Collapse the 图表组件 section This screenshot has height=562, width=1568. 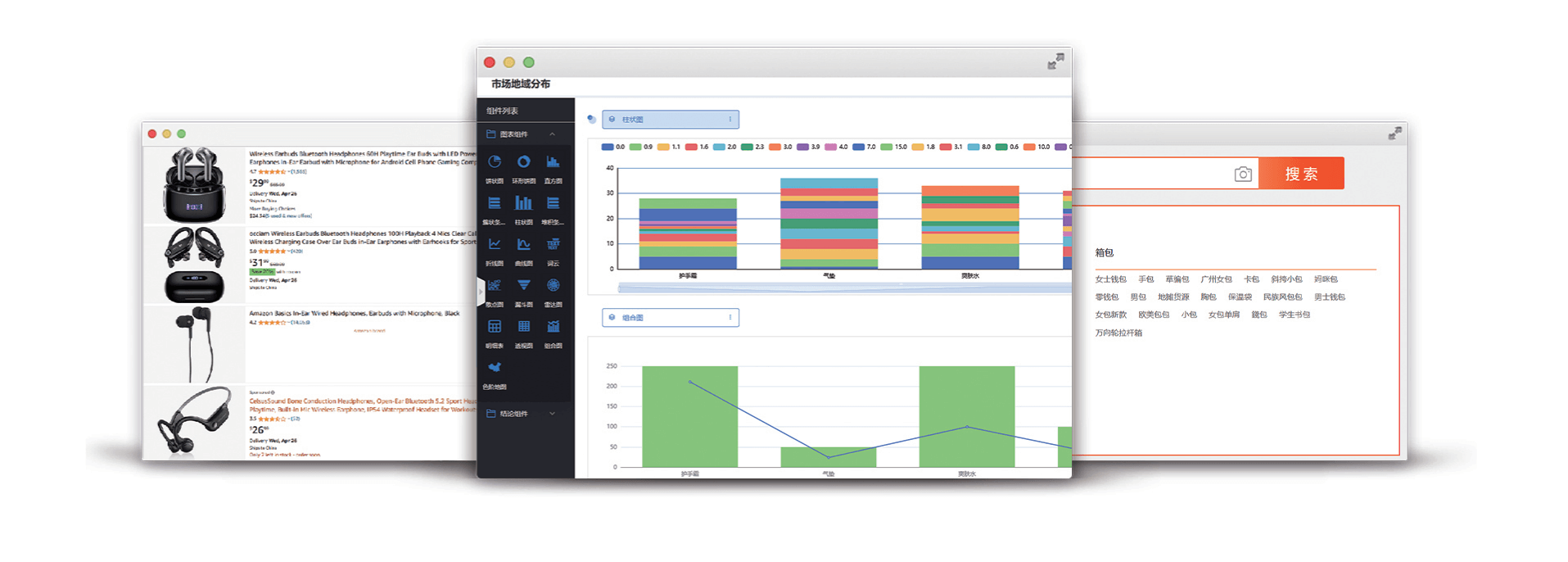click(x=552, y=134)
